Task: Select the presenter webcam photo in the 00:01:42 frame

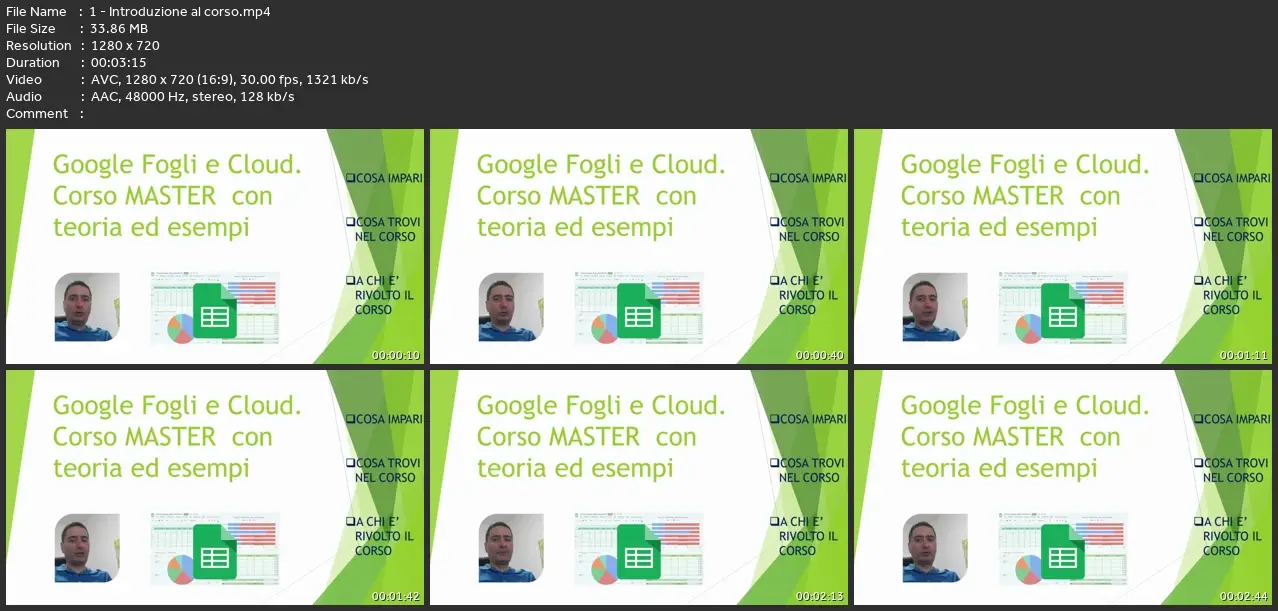Action: [87, 548]
